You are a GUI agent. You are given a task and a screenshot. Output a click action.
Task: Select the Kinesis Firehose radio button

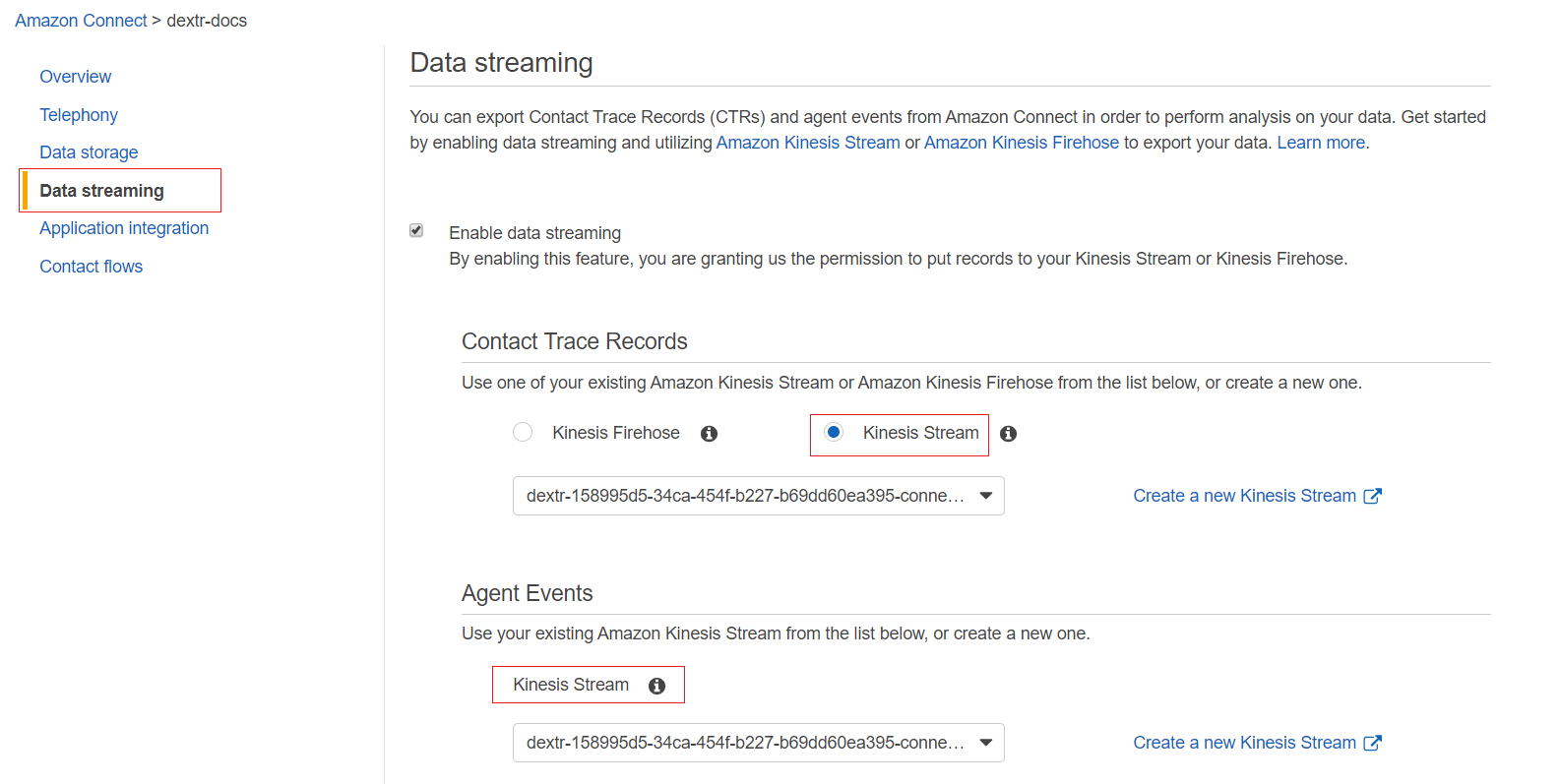[523, 432]
